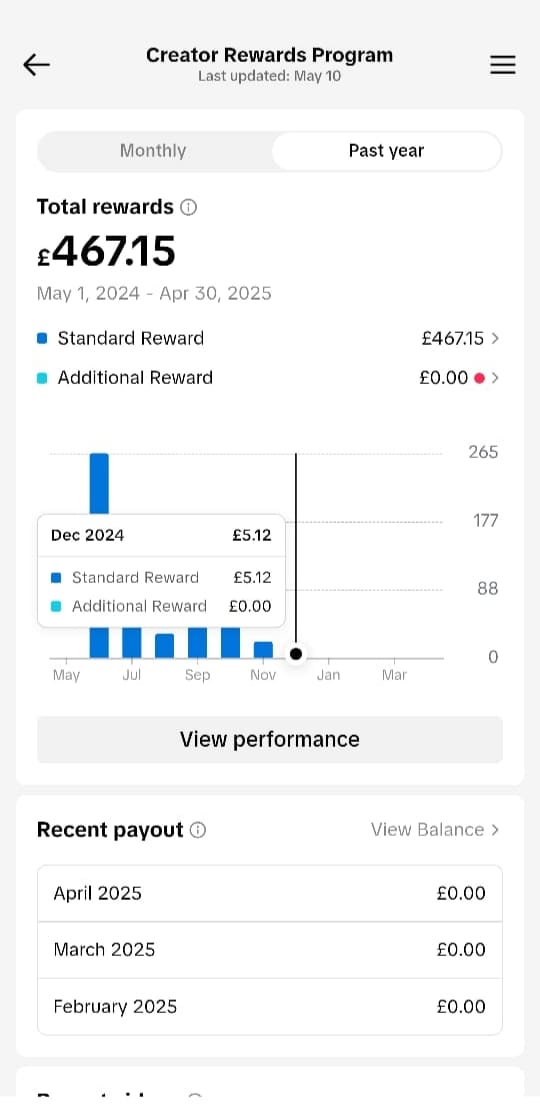Click the November bar in chart
The height and width of the screenshot is (1104, 540).
tap(263, 650)
